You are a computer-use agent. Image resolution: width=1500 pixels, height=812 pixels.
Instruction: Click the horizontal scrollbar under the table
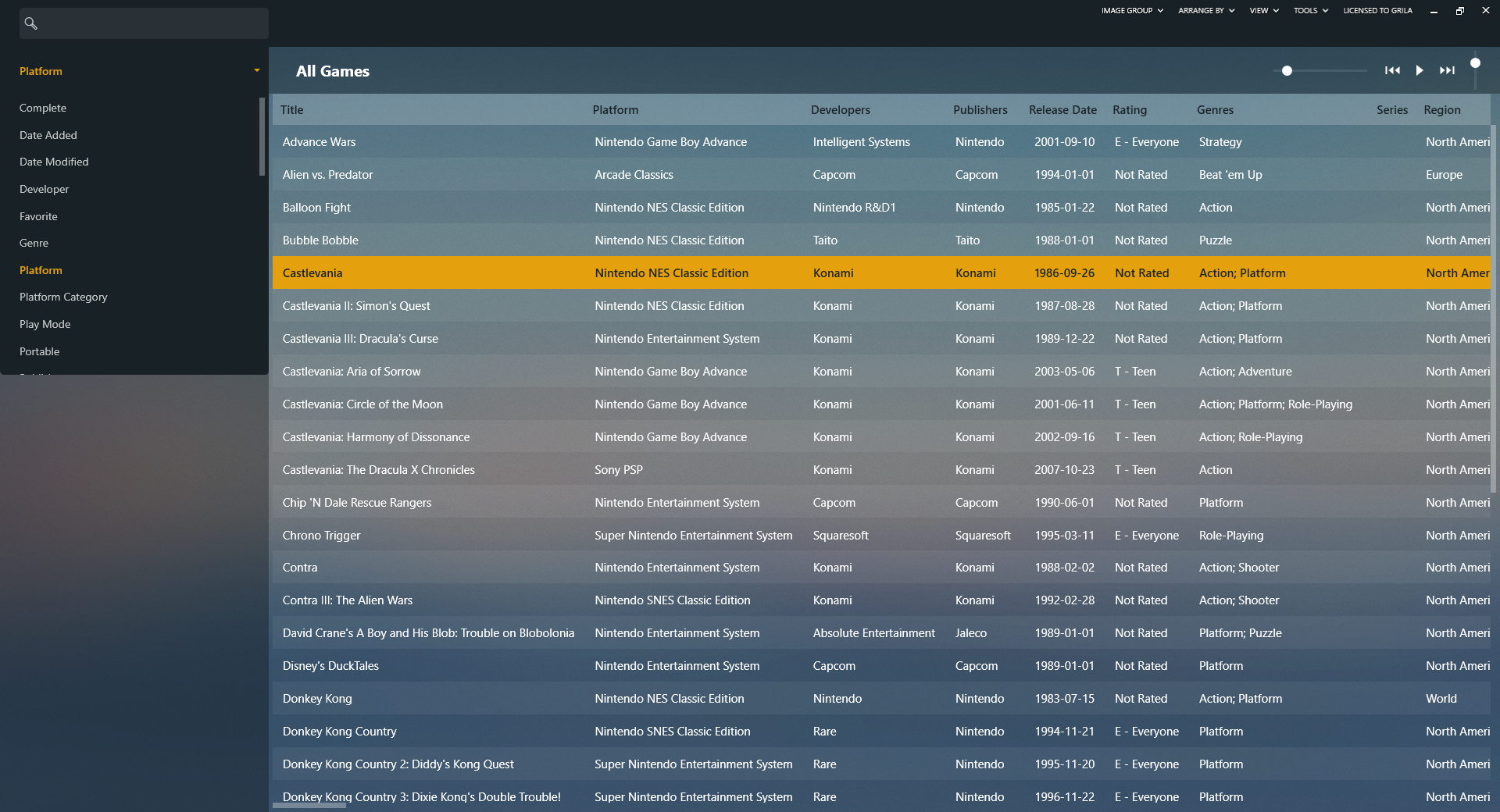pyautogui.click(x=309, y=805)
